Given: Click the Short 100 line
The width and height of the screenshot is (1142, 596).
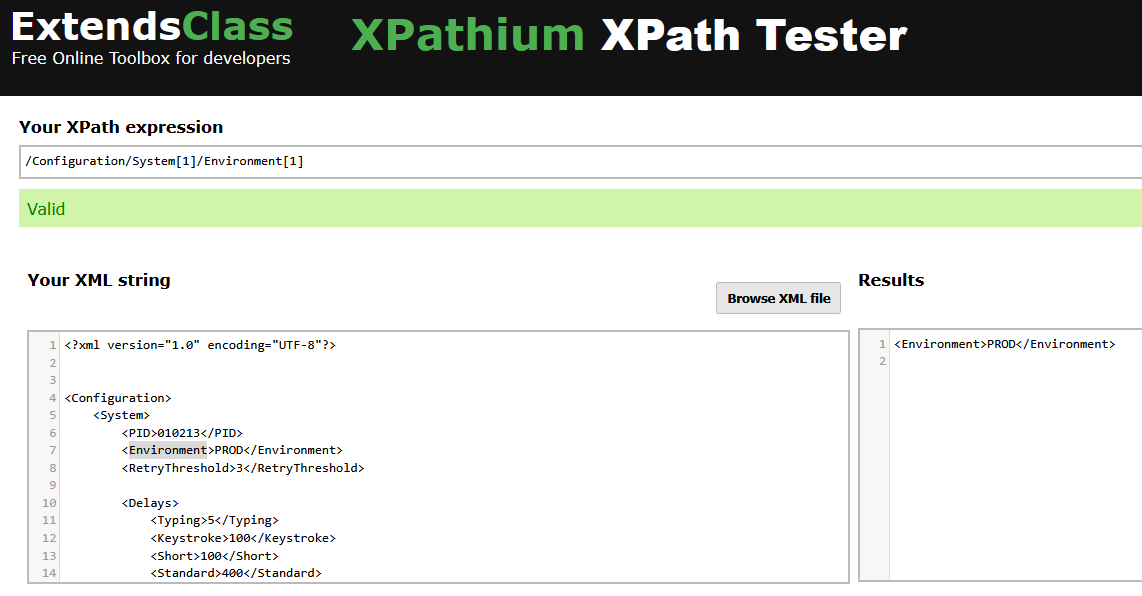Looking at the screenshot, I should [214, 555].
